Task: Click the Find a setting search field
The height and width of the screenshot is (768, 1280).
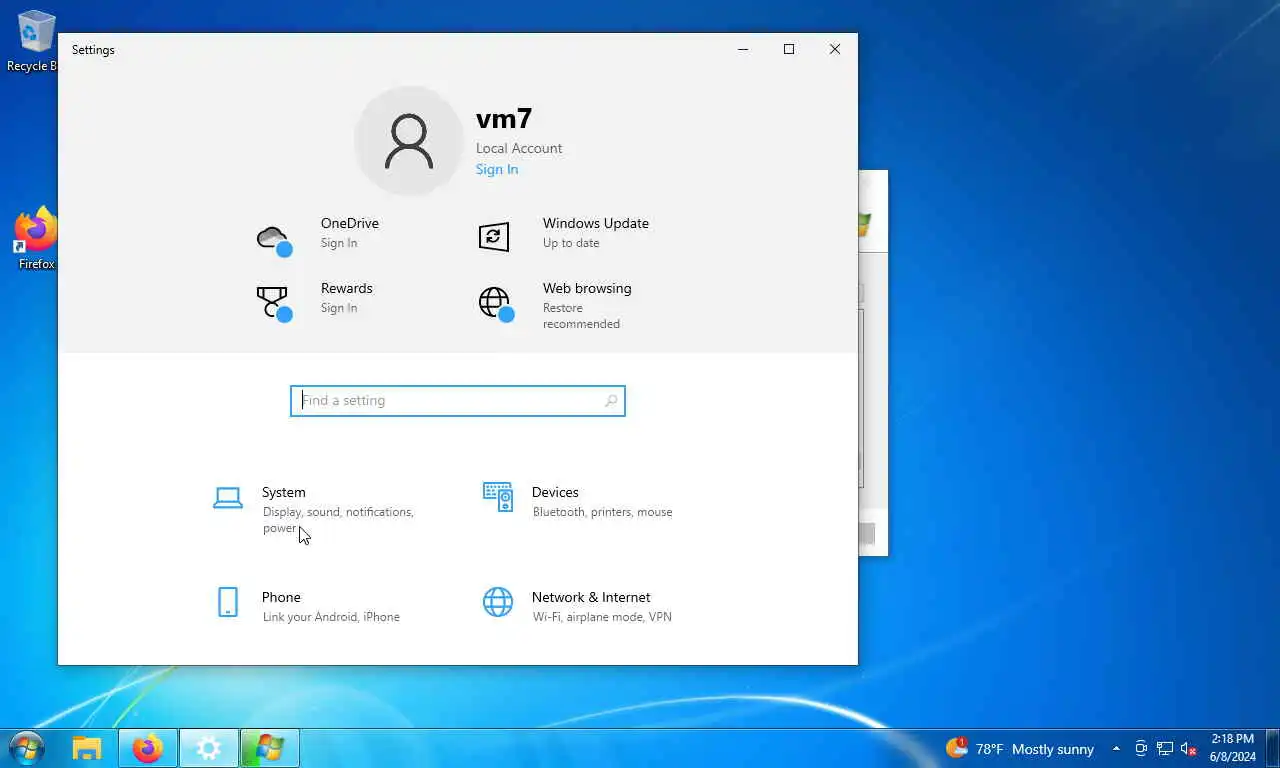Action: pos(458,401)
